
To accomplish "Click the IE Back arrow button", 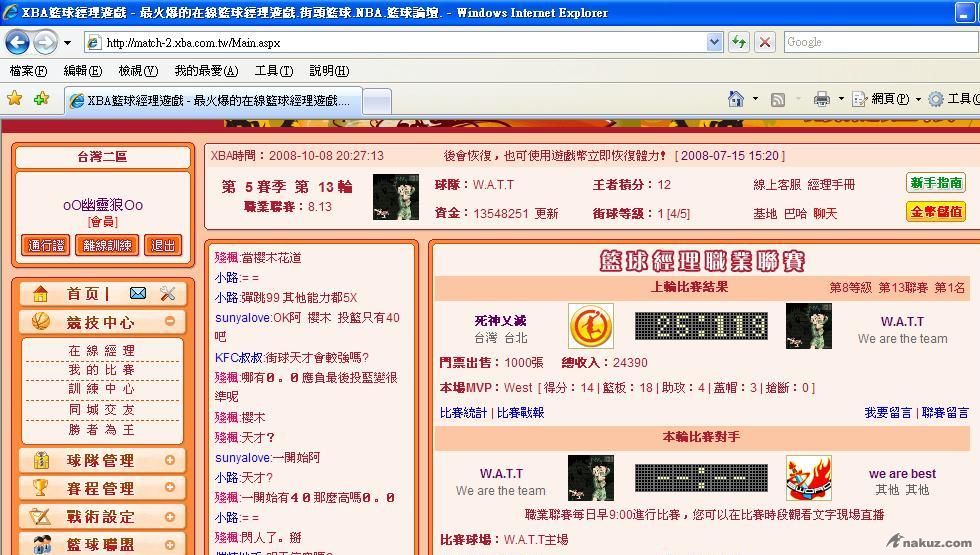I will click(17, 42).
